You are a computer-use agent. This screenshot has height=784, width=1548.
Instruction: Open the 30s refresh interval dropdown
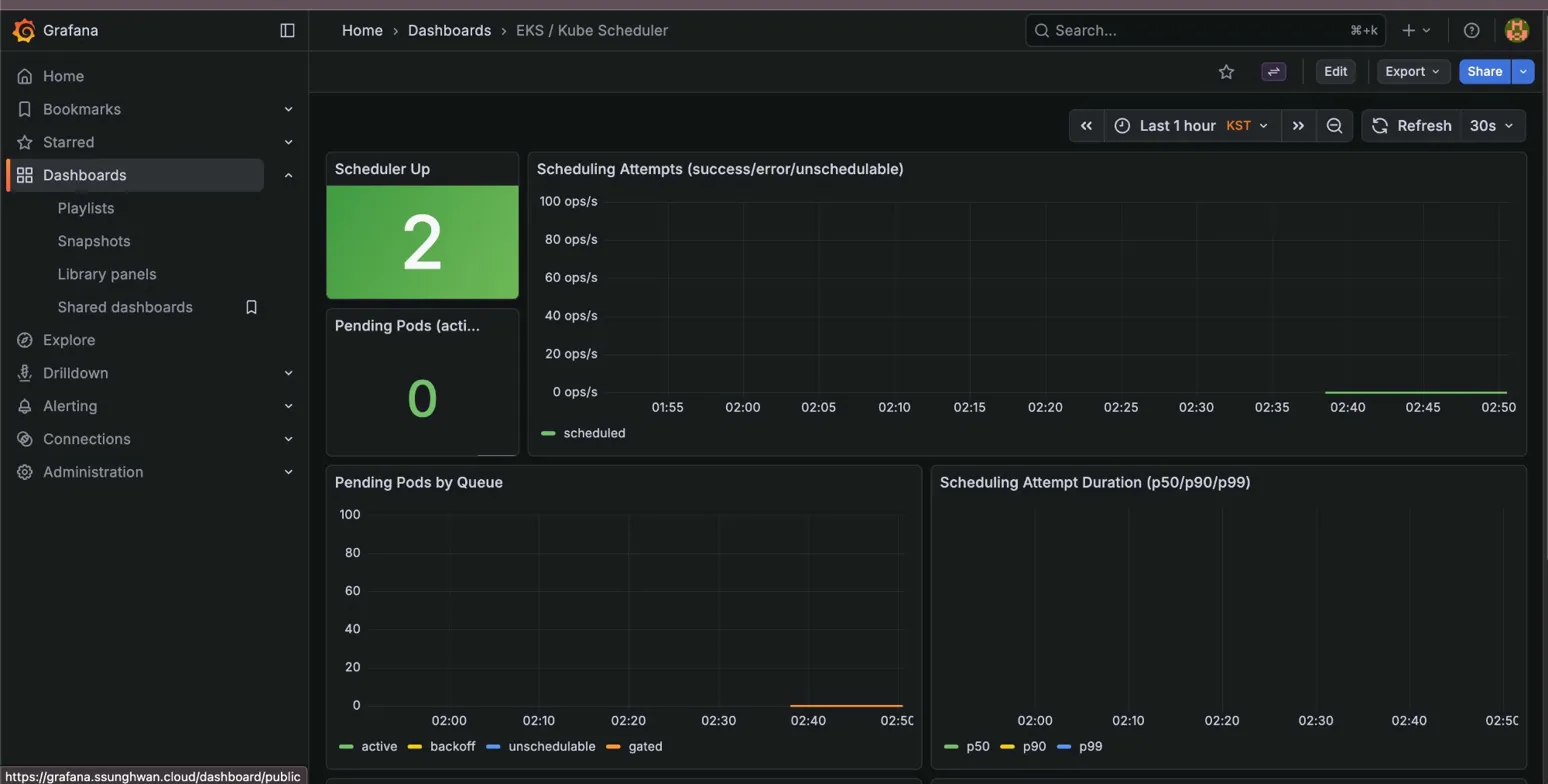tap(1492, 126)
